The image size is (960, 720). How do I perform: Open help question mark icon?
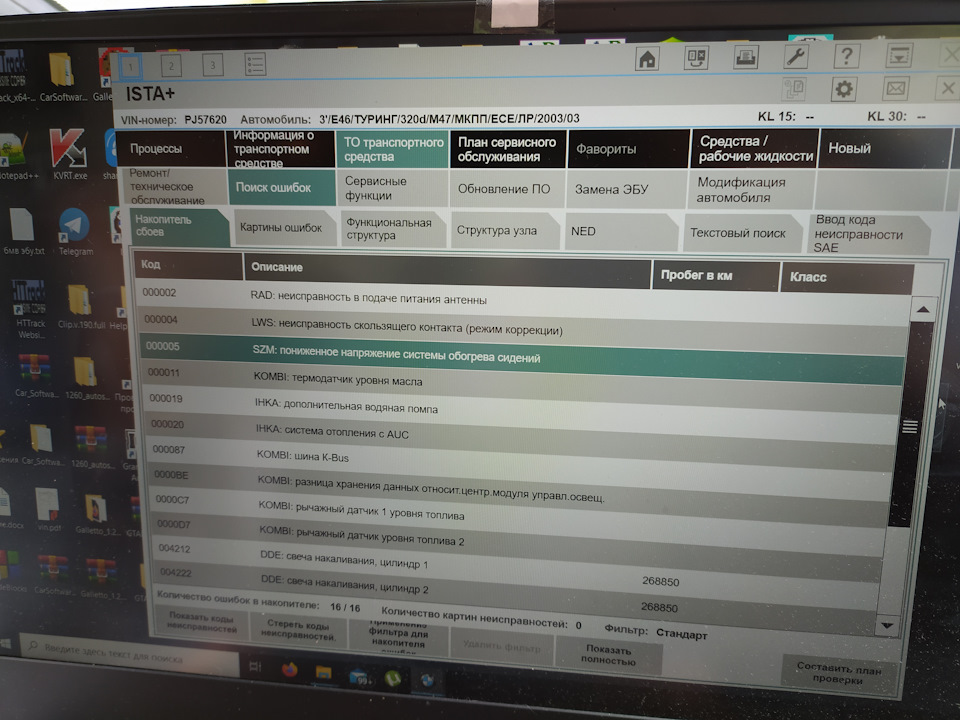click(x=846, y=56)
